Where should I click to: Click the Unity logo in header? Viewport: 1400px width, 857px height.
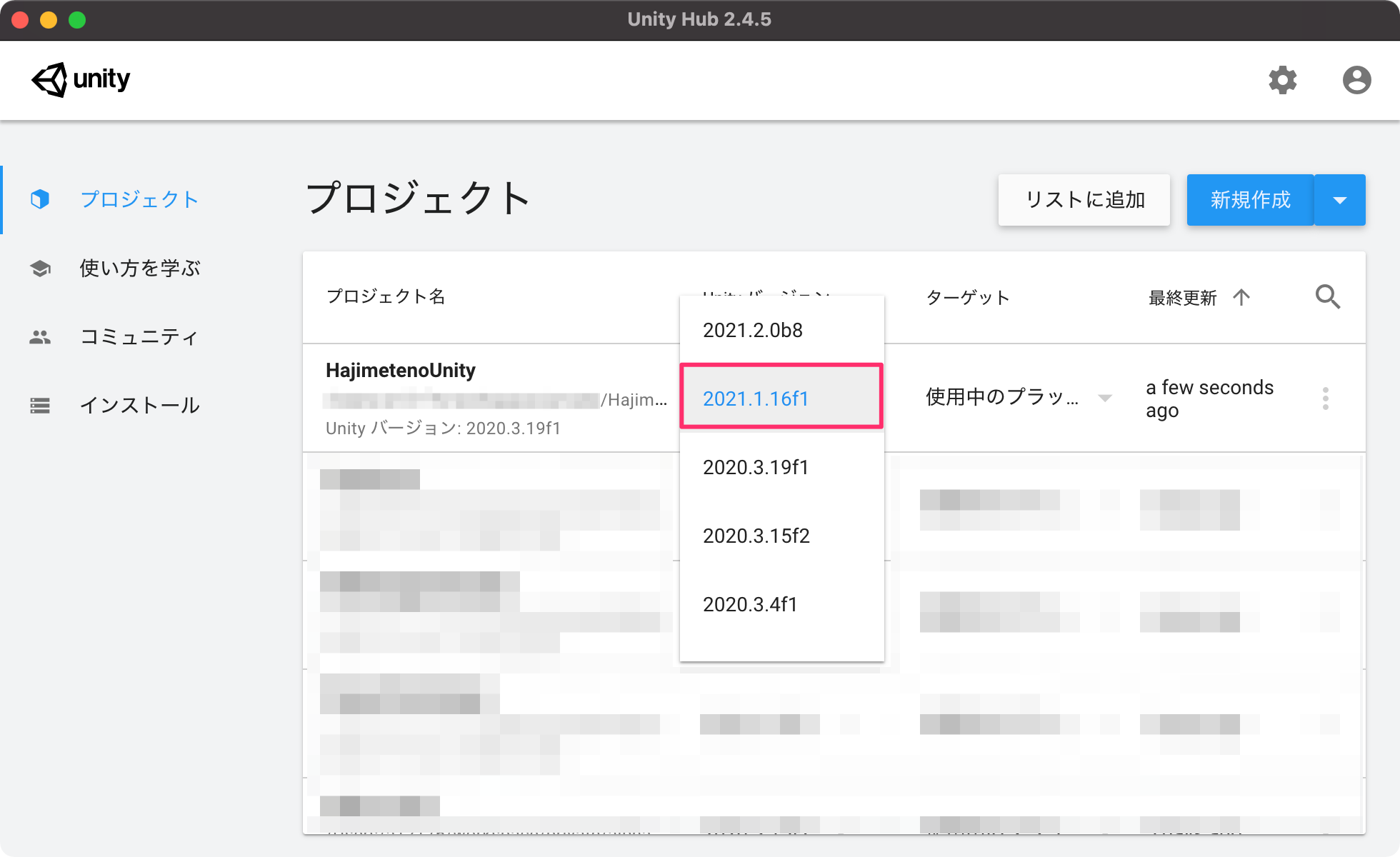pos(81,79)
